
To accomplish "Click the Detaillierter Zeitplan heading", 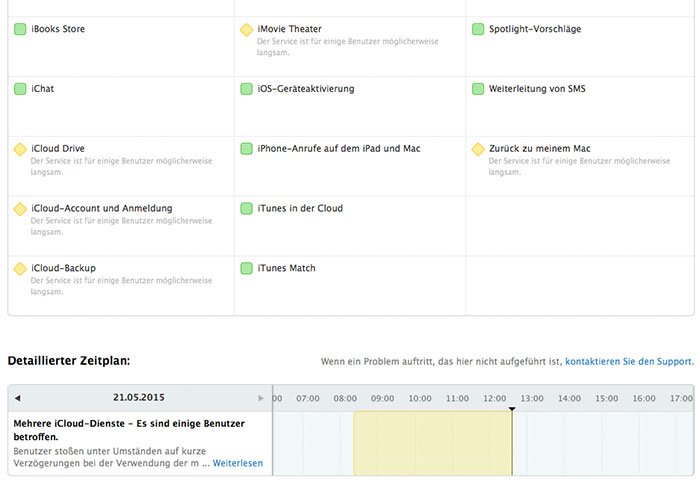I will [69, 361].
